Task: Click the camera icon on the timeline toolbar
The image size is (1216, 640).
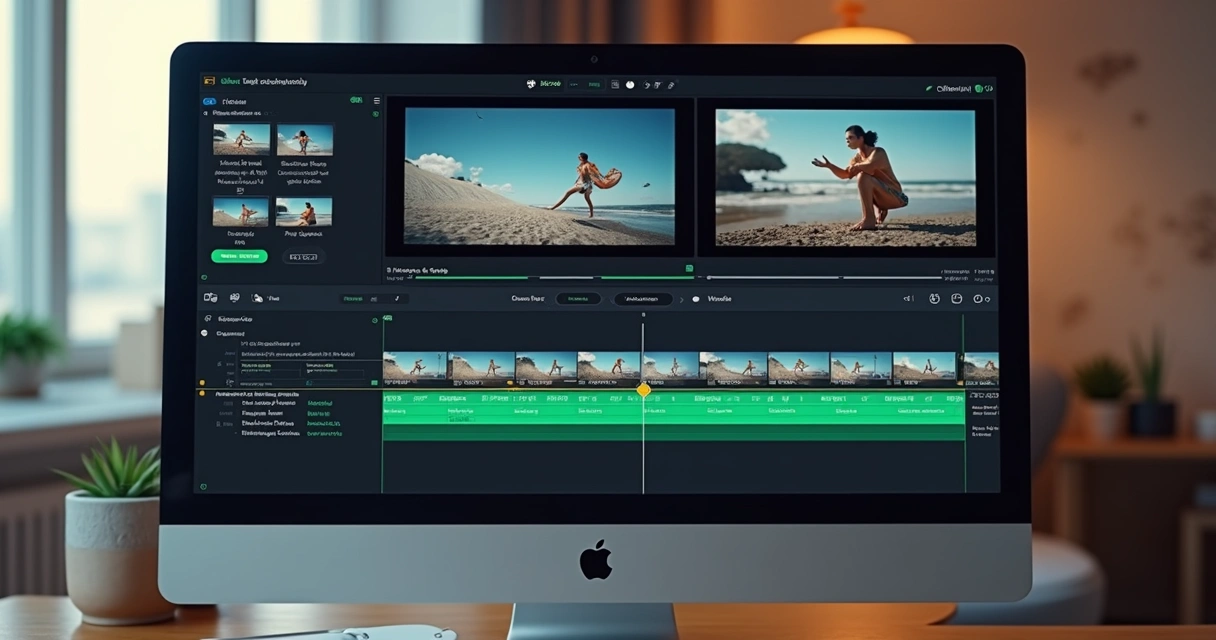Action: click(x=235, y=298)
